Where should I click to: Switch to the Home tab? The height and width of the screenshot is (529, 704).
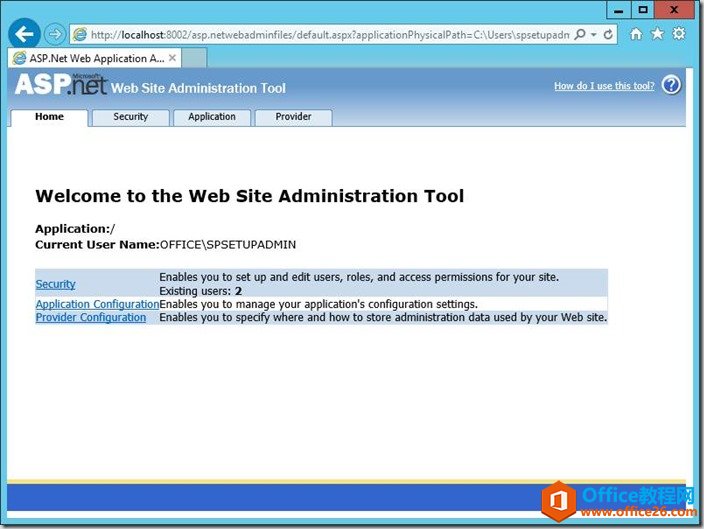(x=49, y=117)
